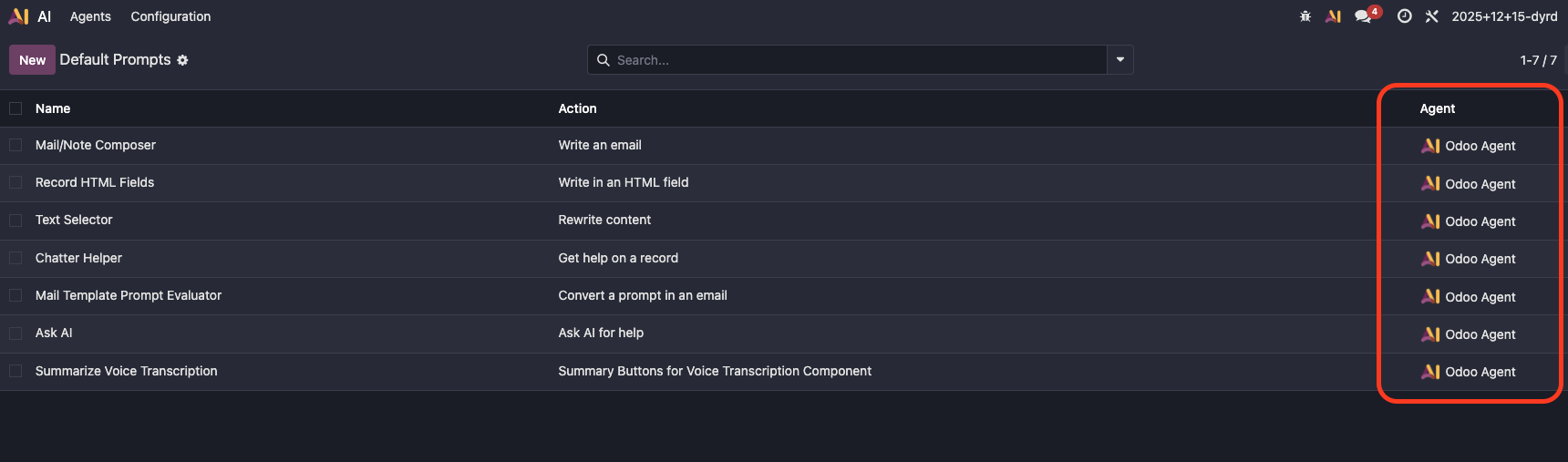Click the Odoo Agent icon for Ask AI
The height and width of the screenshot is (462, 1568).
[1430, 334]
